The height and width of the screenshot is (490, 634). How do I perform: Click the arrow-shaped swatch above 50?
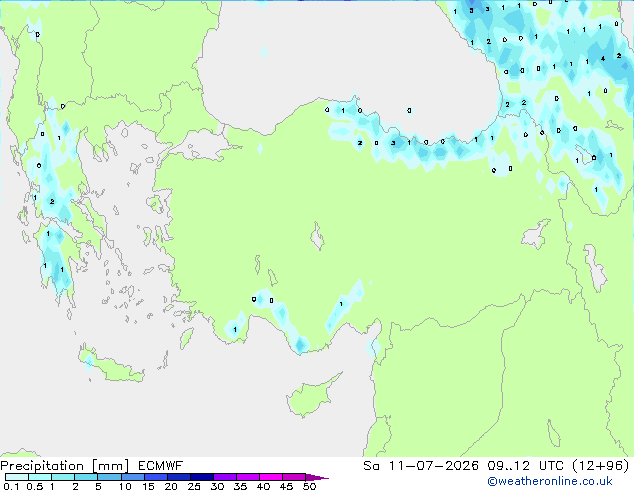[x=317, y=477]
